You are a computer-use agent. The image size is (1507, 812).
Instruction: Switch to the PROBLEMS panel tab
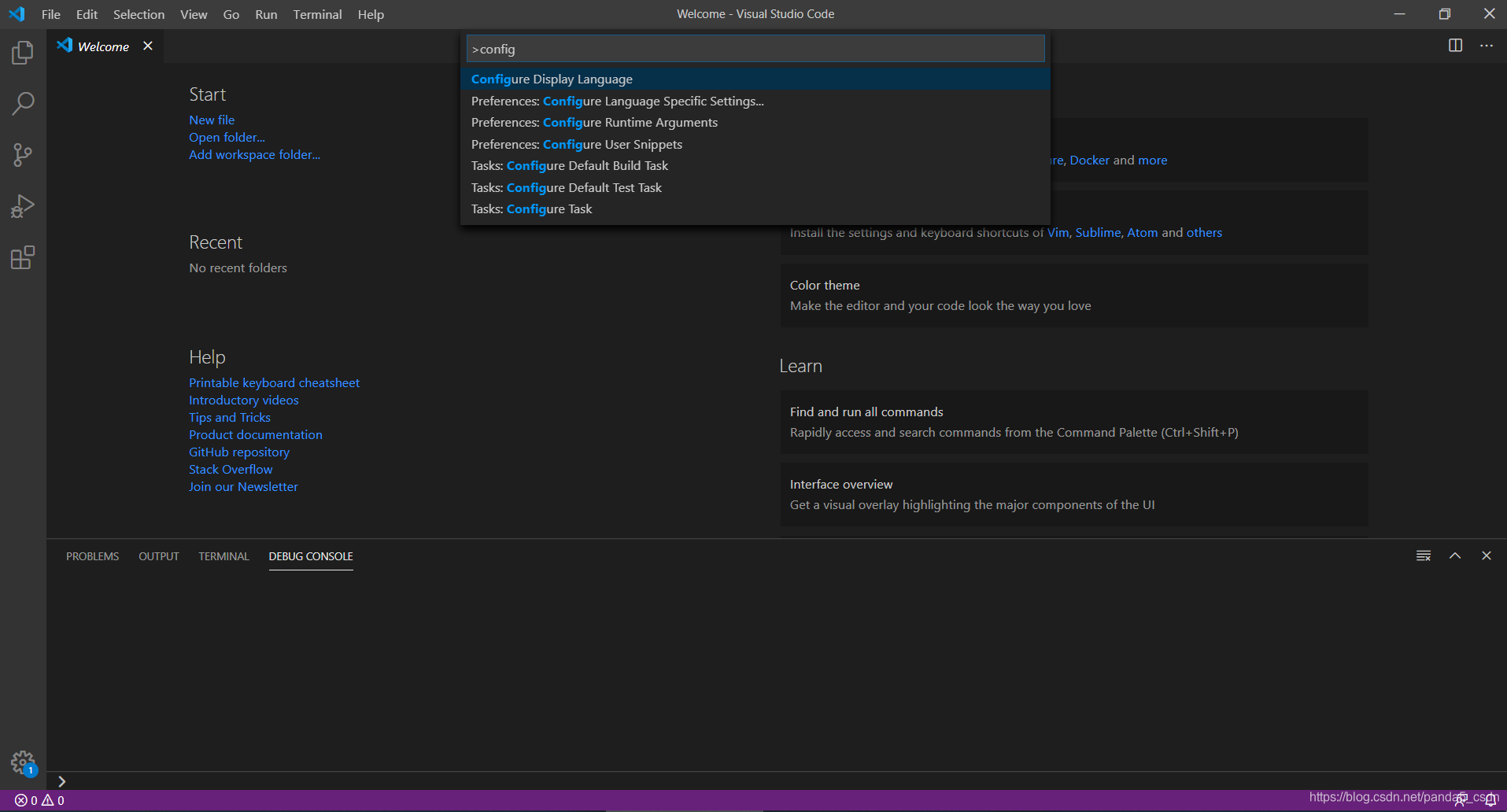[92, 556]
